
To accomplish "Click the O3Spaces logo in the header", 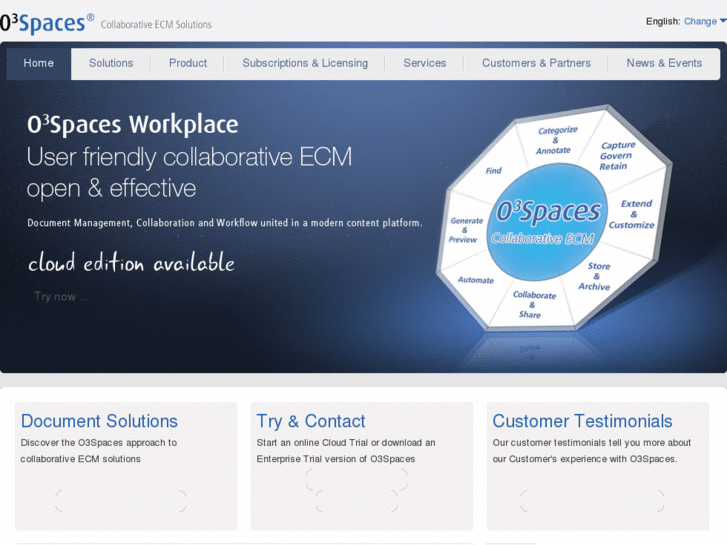I will [x=47, y=23].
